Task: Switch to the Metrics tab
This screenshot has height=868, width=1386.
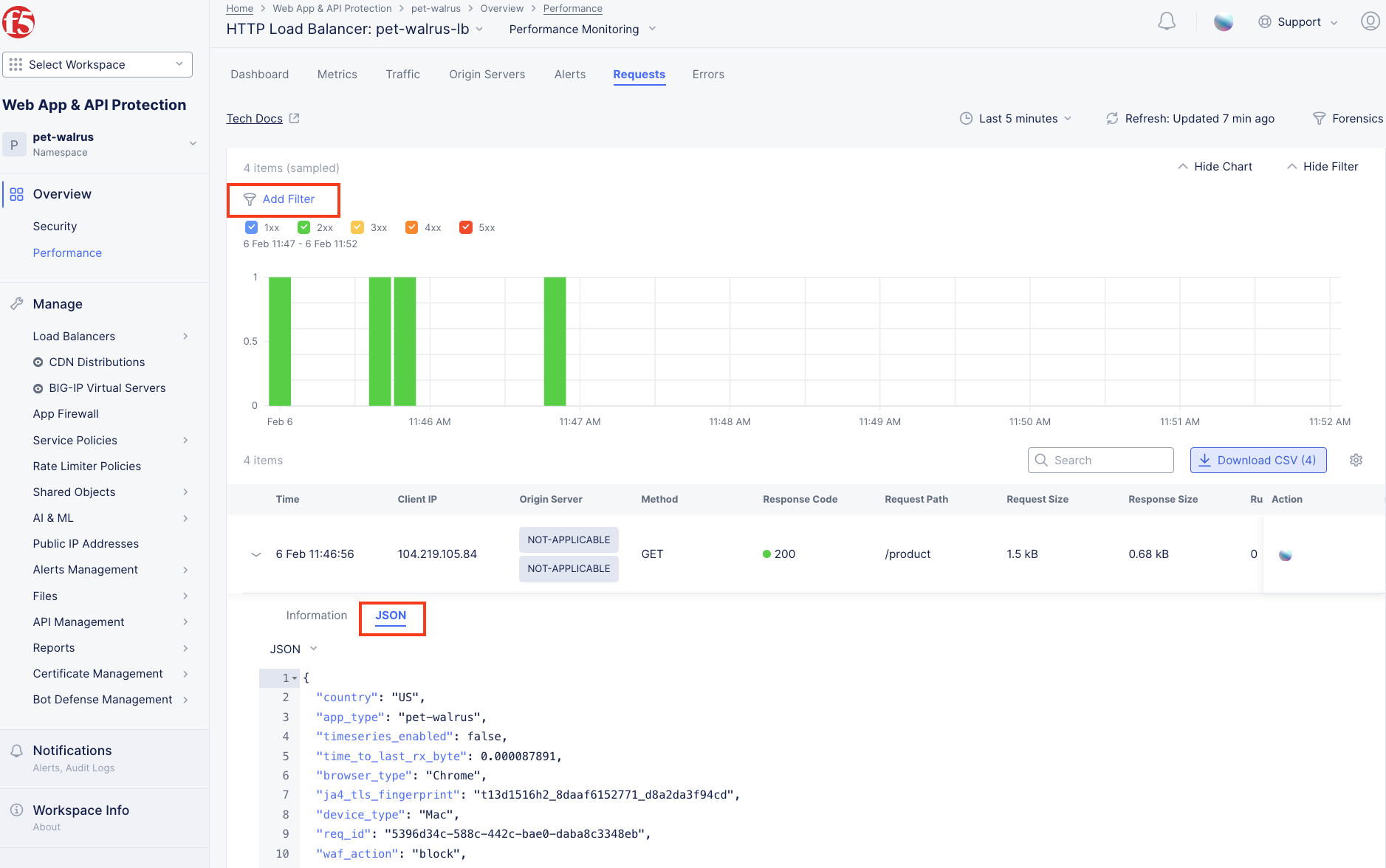Action: [337, 75]
